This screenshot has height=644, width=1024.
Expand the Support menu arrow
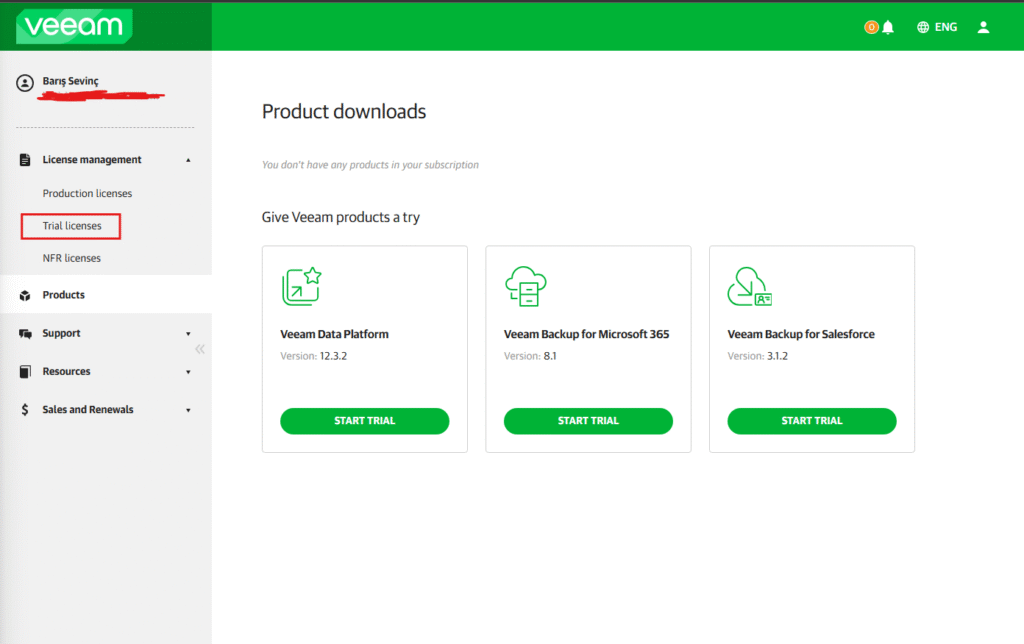(188, 334)
